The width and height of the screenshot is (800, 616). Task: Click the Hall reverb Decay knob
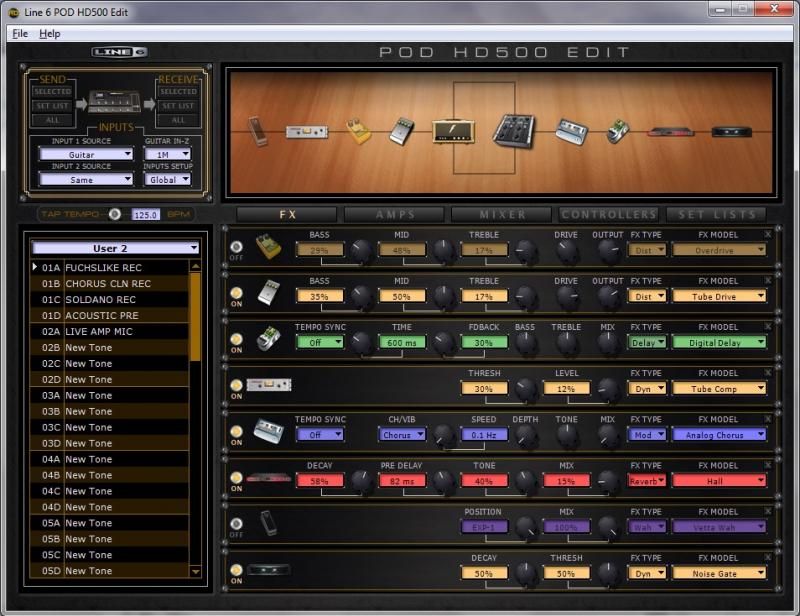[361, 481]
